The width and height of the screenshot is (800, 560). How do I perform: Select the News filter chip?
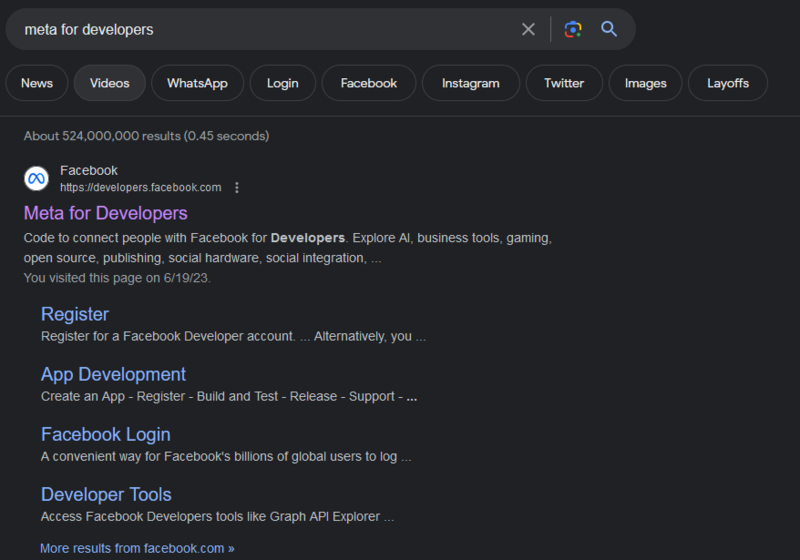coord(37,83)
